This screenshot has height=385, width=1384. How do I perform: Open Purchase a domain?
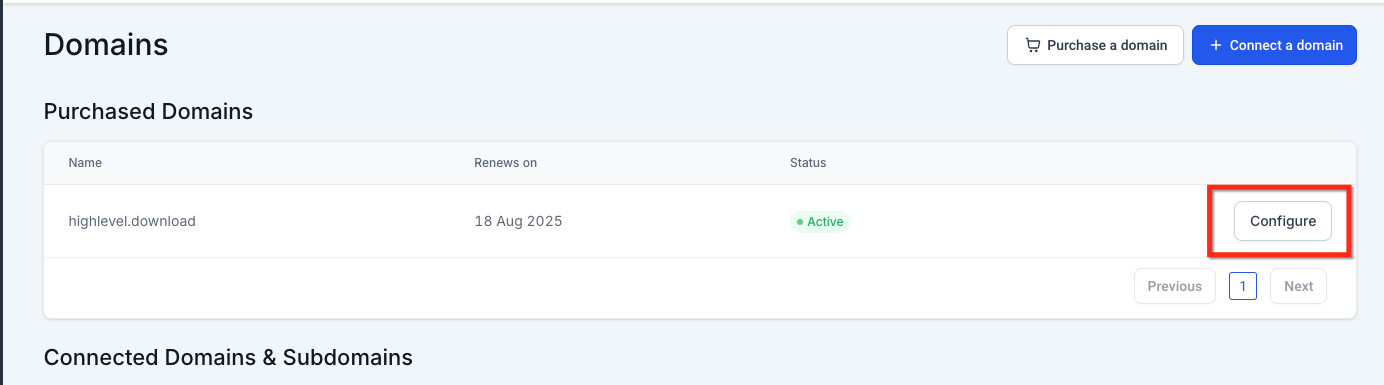pos(1095,45)
